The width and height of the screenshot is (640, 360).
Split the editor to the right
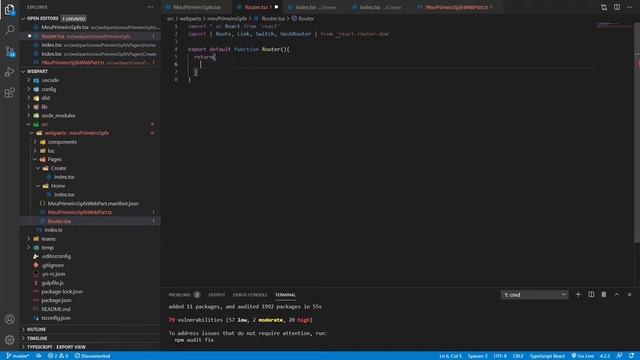[617, 7]
